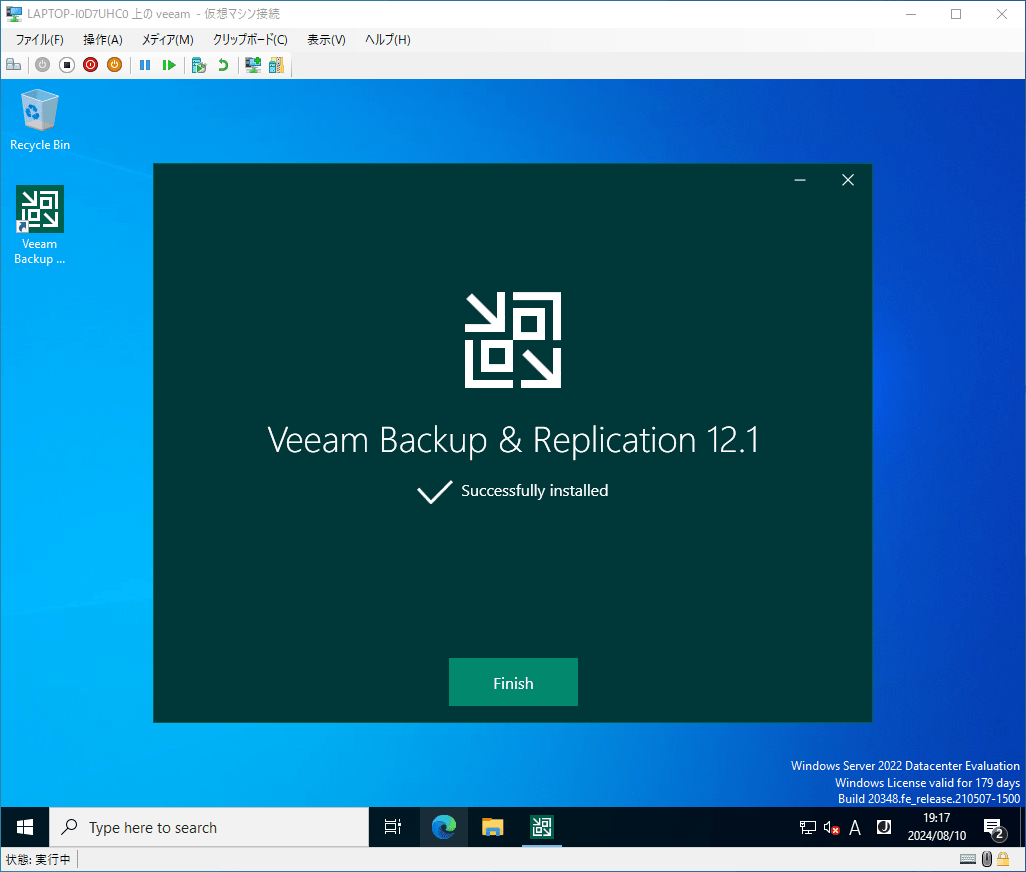This screenshot has height=872, width=1026.
Task: Open the notification center with 2 alerts
Action: (x=995, y=828)
